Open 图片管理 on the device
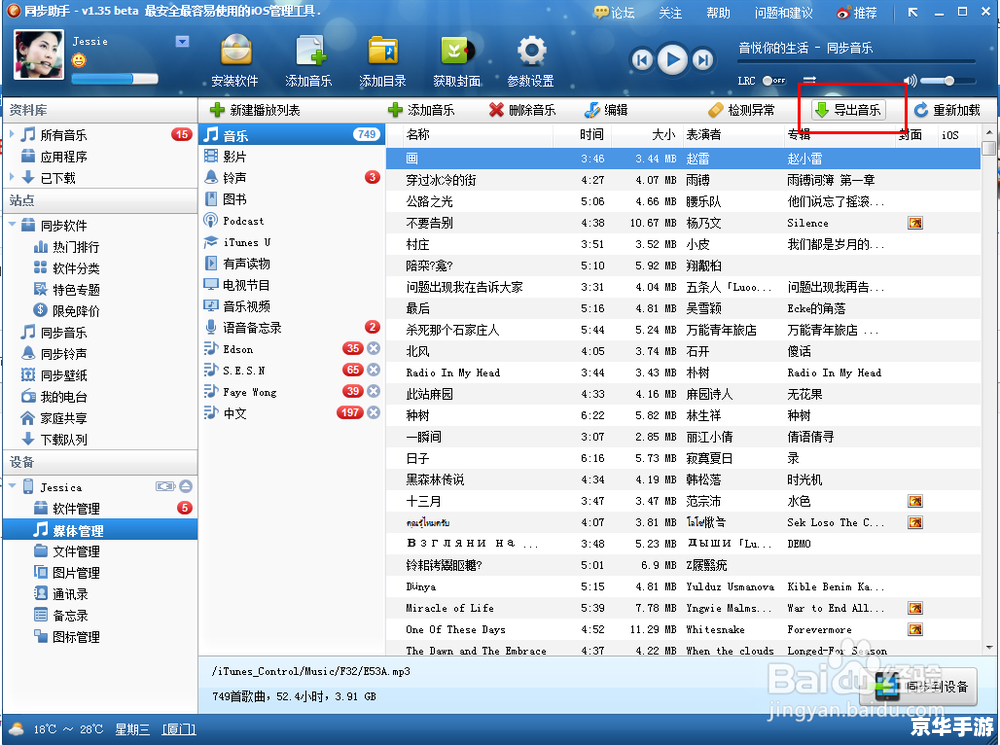 click(x=66, y=573)
